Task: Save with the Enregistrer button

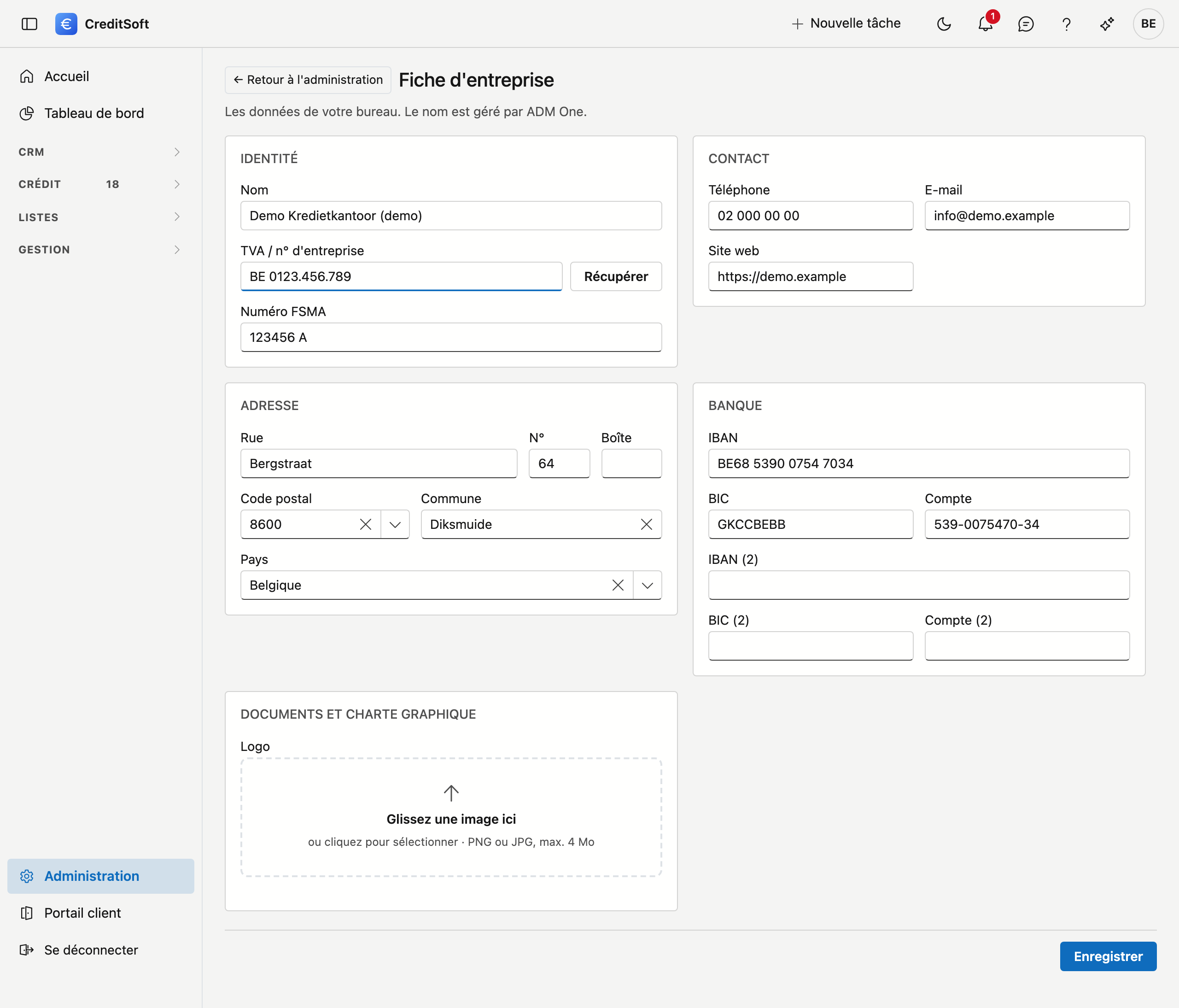Action: click(1108, 956)
